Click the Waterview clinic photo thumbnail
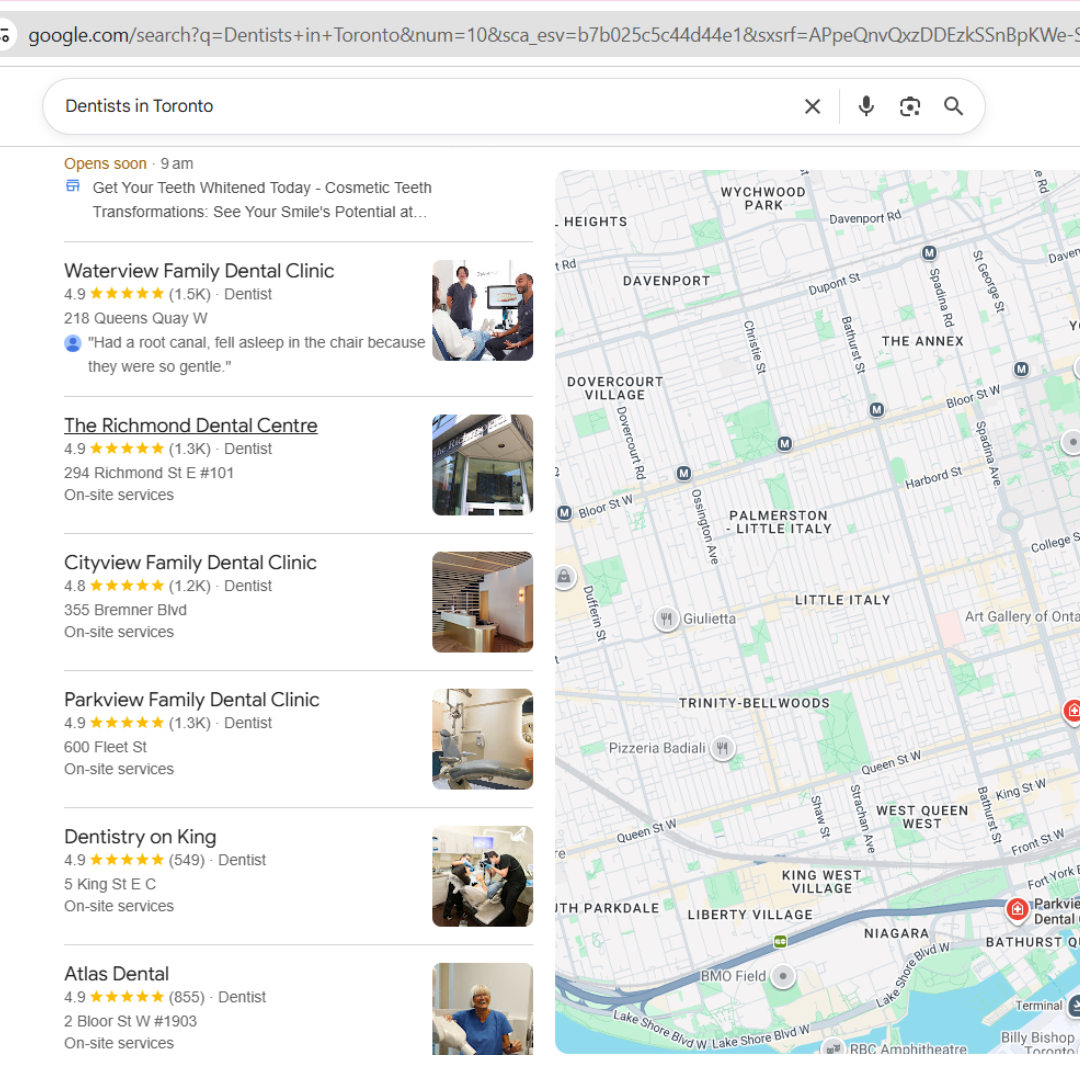This screenshot has height=1080, width=1080. 482,311
